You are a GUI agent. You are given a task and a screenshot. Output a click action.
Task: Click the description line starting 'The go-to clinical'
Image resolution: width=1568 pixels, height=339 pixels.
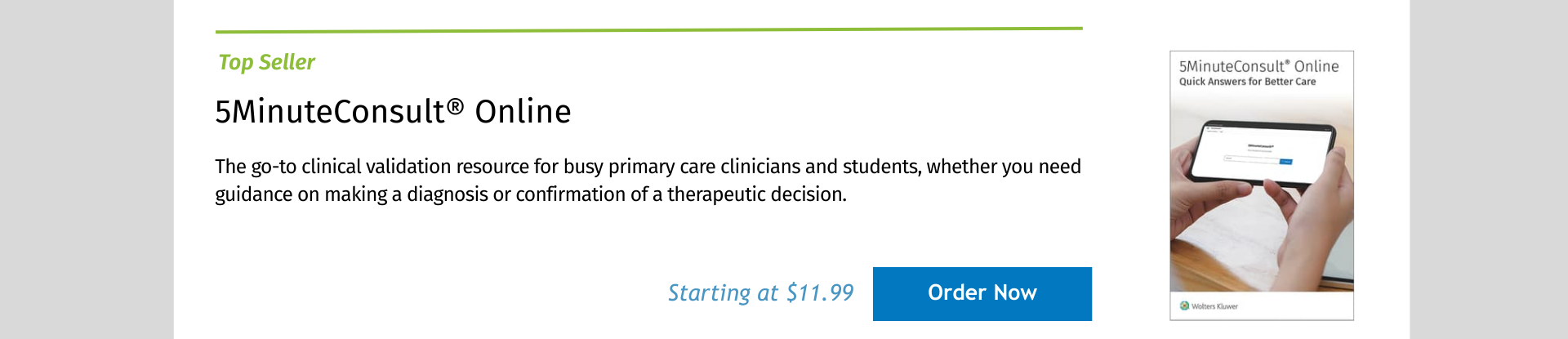pos(648,167)
